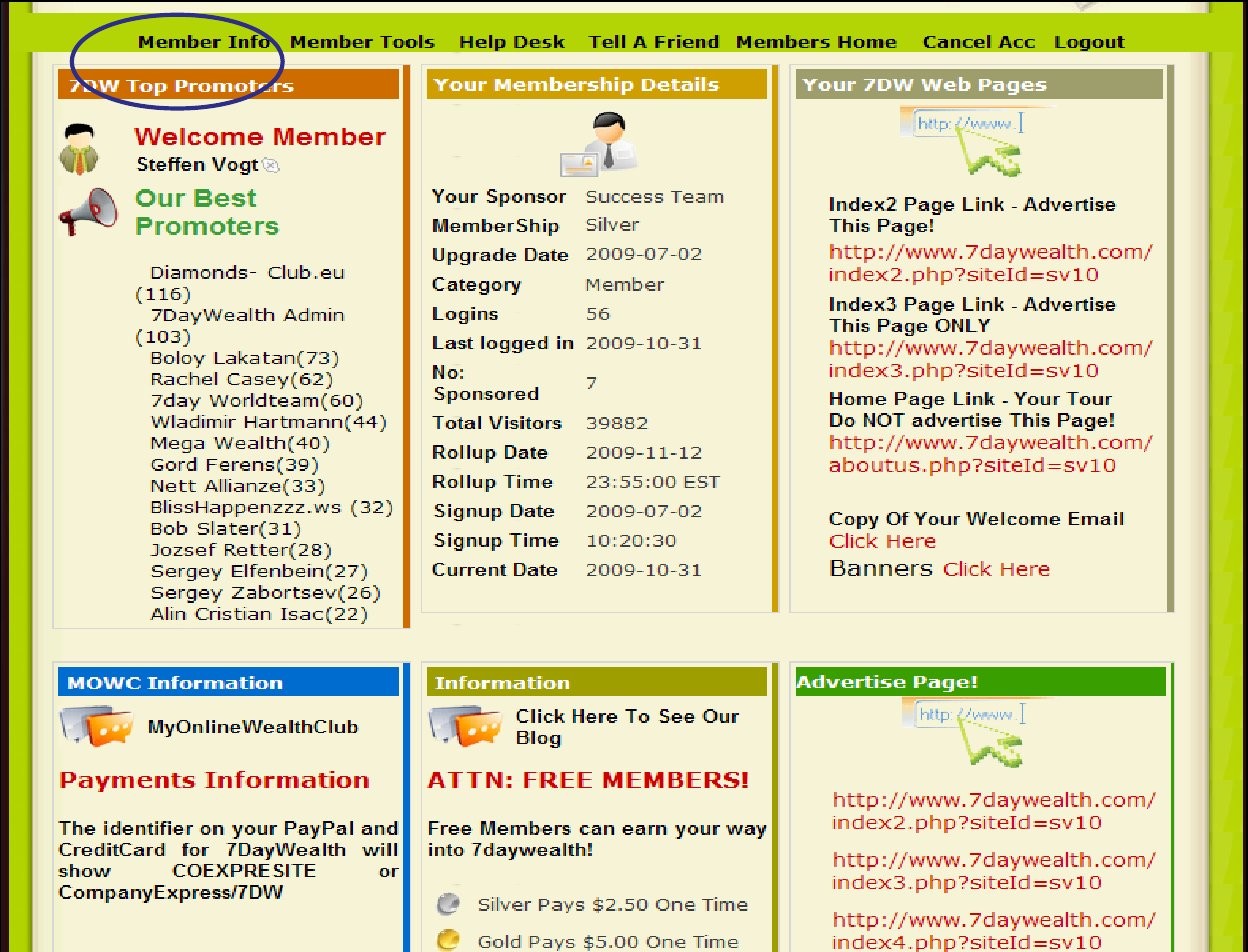Open the aboutus.php home page link

coord(991,454)
